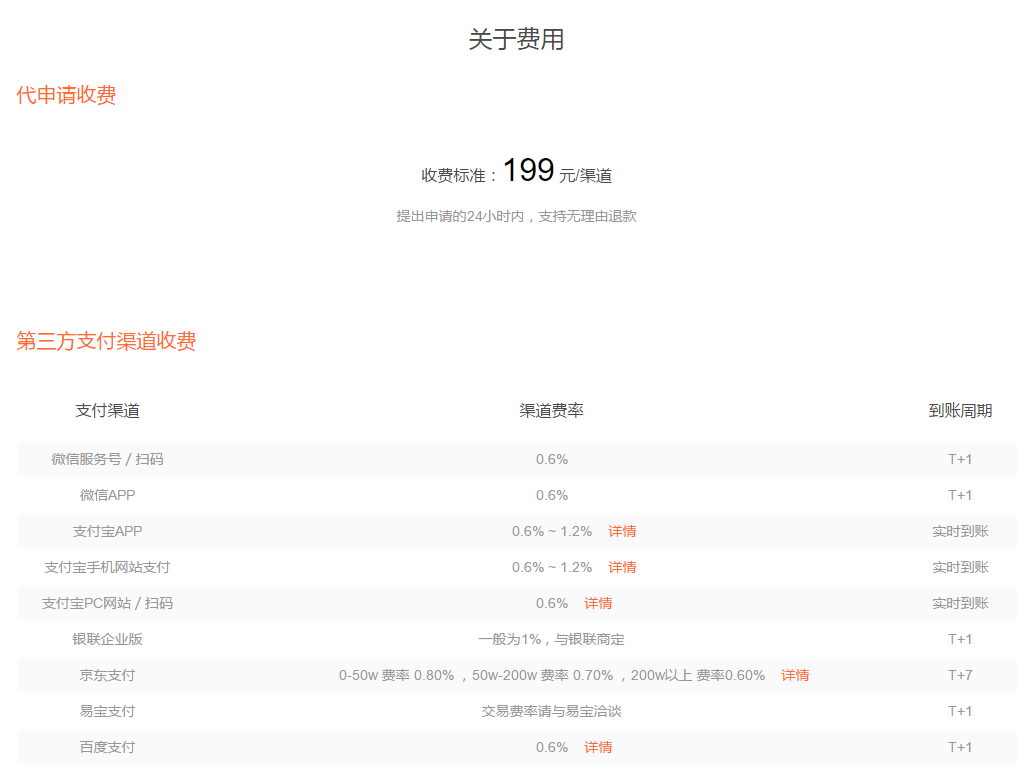Select the 微信服务号 / 扫码 row
This screenshot has width=1027, height=776.
(x=105, y=459)
